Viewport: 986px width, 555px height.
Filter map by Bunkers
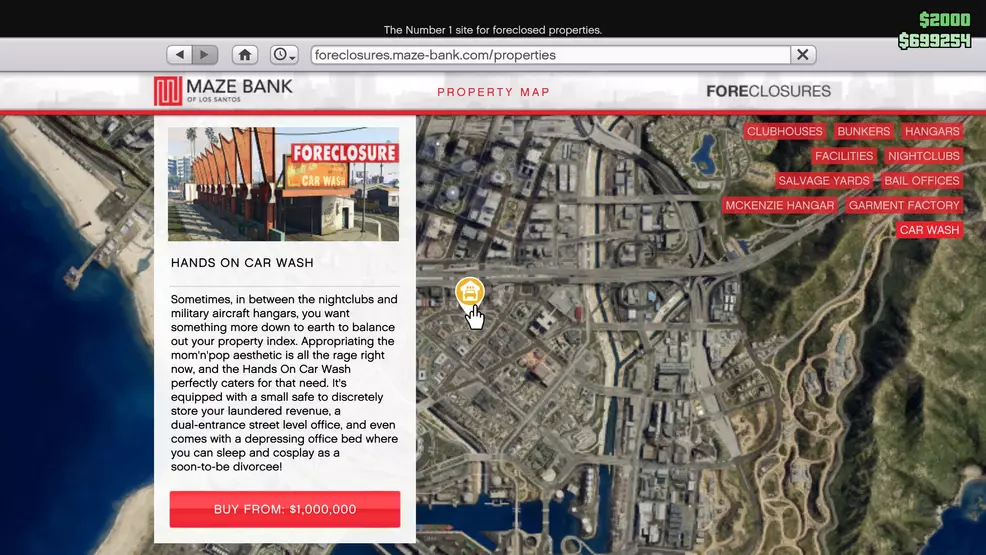tap(863, 131)
